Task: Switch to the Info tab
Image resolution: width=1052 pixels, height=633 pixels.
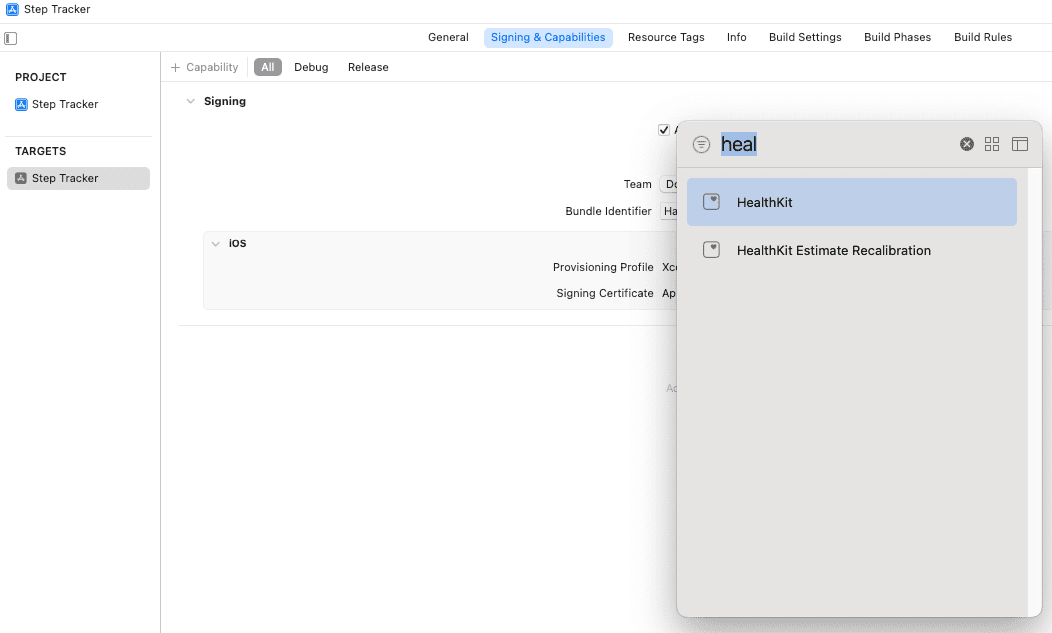Action: click(x=736, y=37)
